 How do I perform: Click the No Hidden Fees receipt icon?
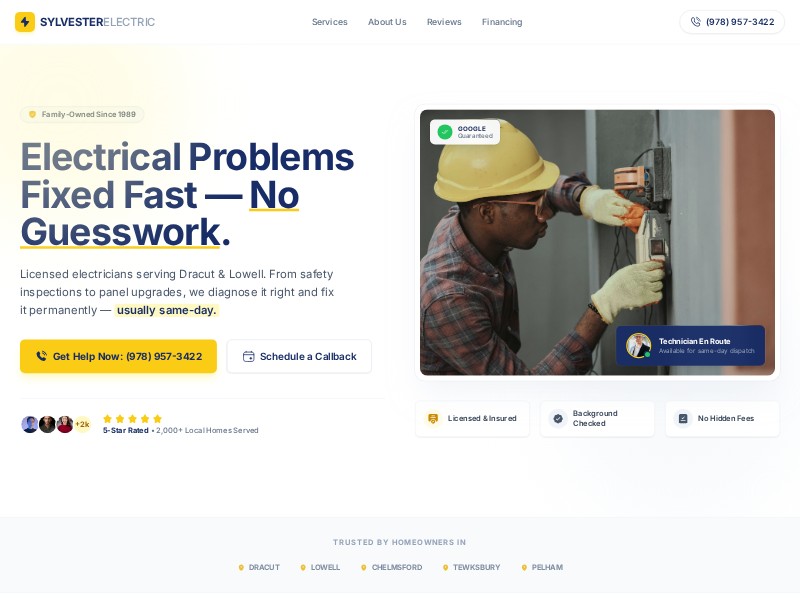click(x=683, y=418)
